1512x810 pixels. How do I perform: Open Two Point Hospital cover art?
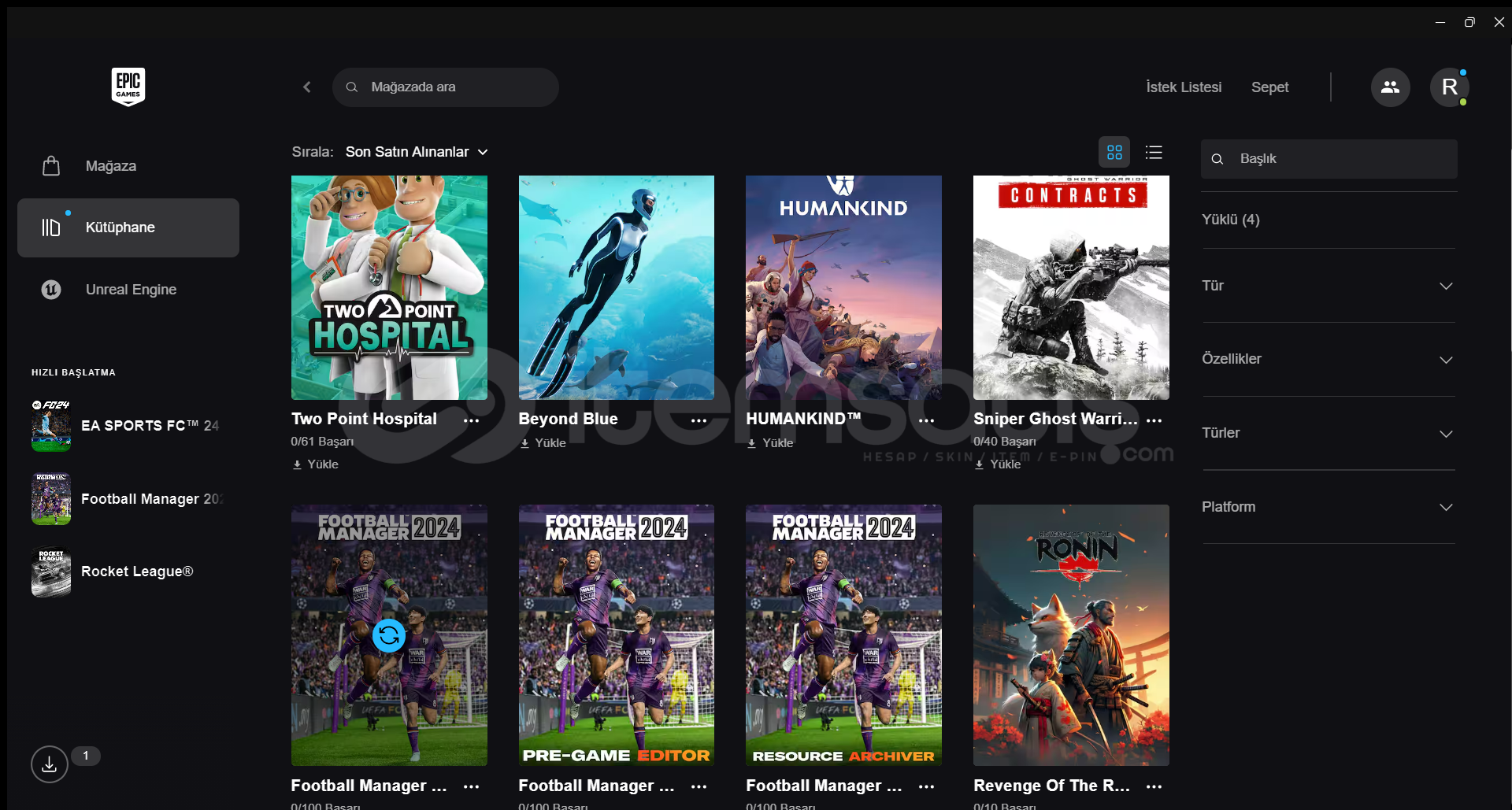(389, 287)
